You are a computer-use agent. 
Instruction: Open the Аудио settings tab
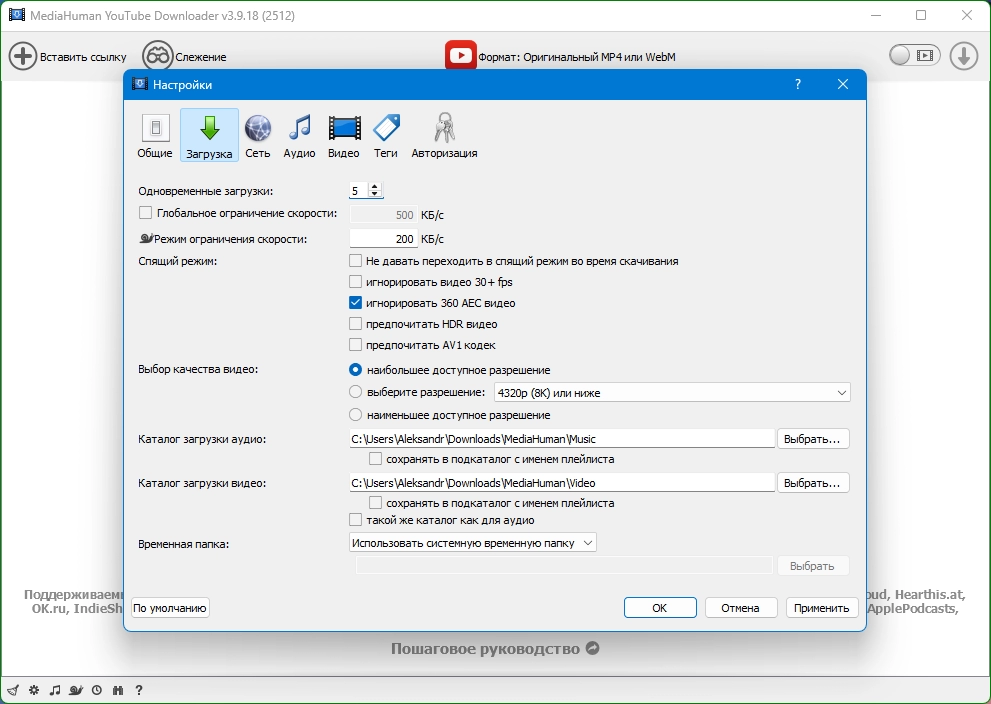pyautogui.click(x=300, y=135)
